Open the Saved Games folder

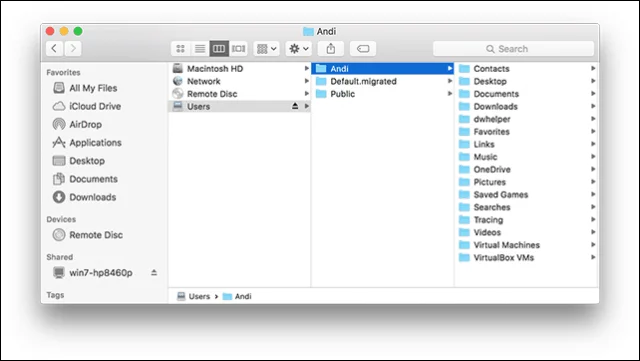pos(527,195)
